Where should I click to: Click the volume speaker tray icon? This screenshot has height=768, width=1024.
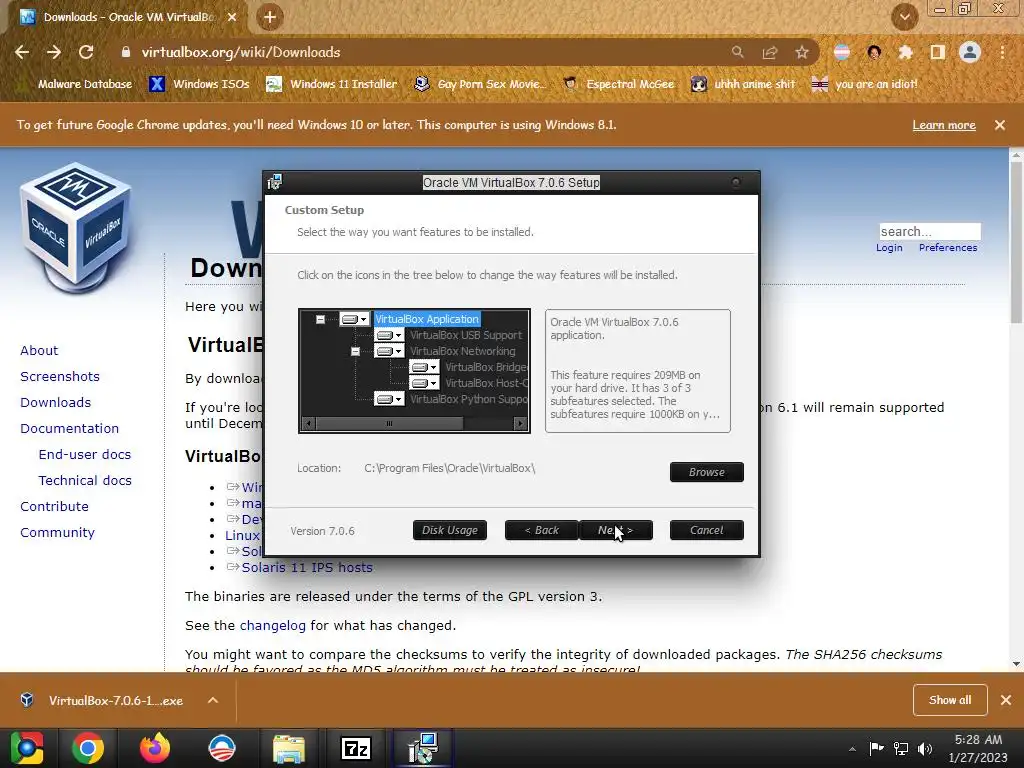(x=925, y=748)
